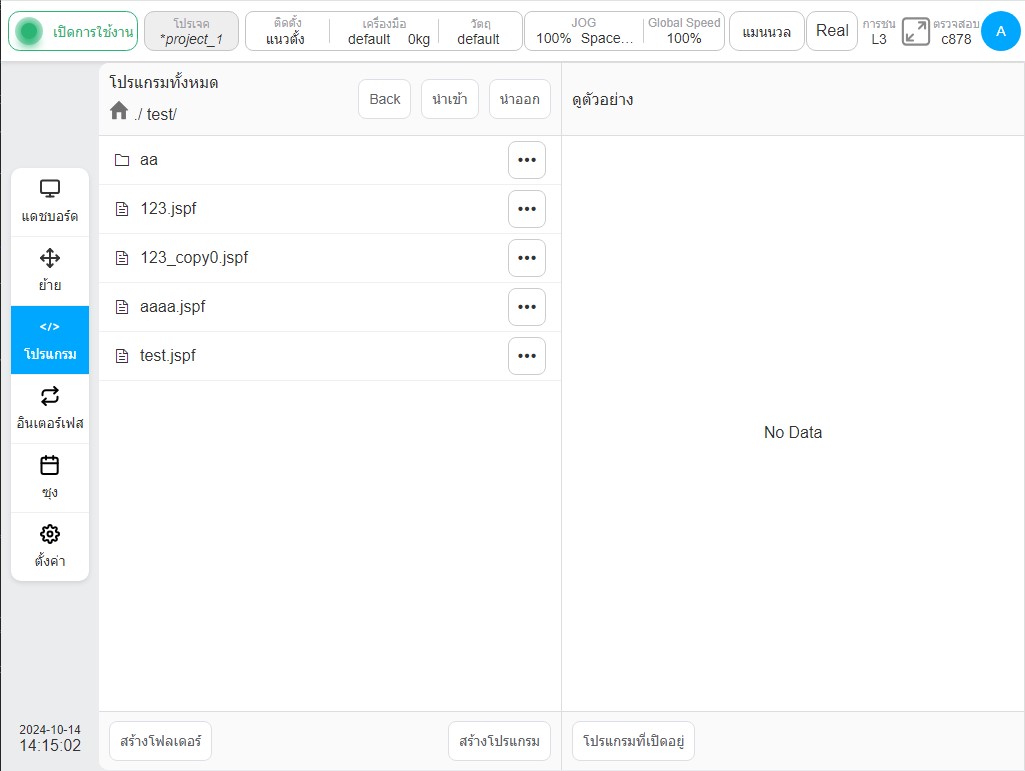This screenshot has height=771, width=1025.
Task: Open the more options for aa folder
Action: [x=527, y=160]
